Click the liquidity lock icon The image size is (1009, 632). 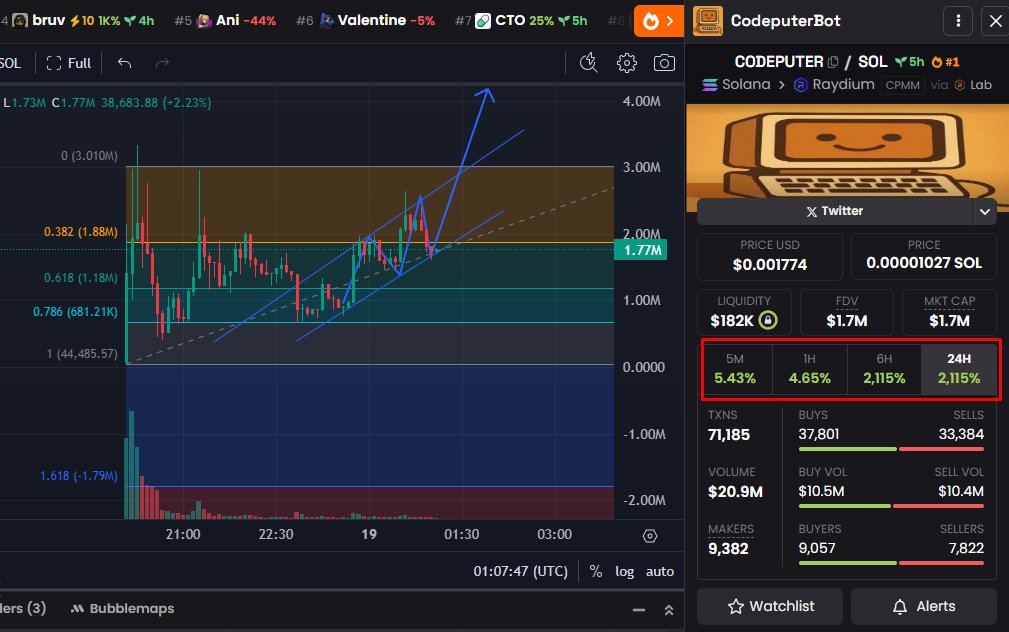pyautogui.click(x=768, y=320)
